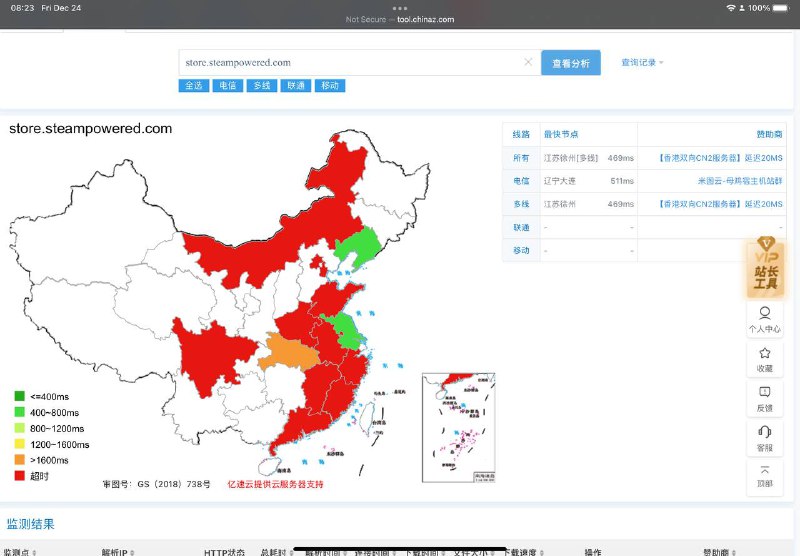
Task: Click the 469ms latency value in 所有 row
Action: click(x=620, y=158)
